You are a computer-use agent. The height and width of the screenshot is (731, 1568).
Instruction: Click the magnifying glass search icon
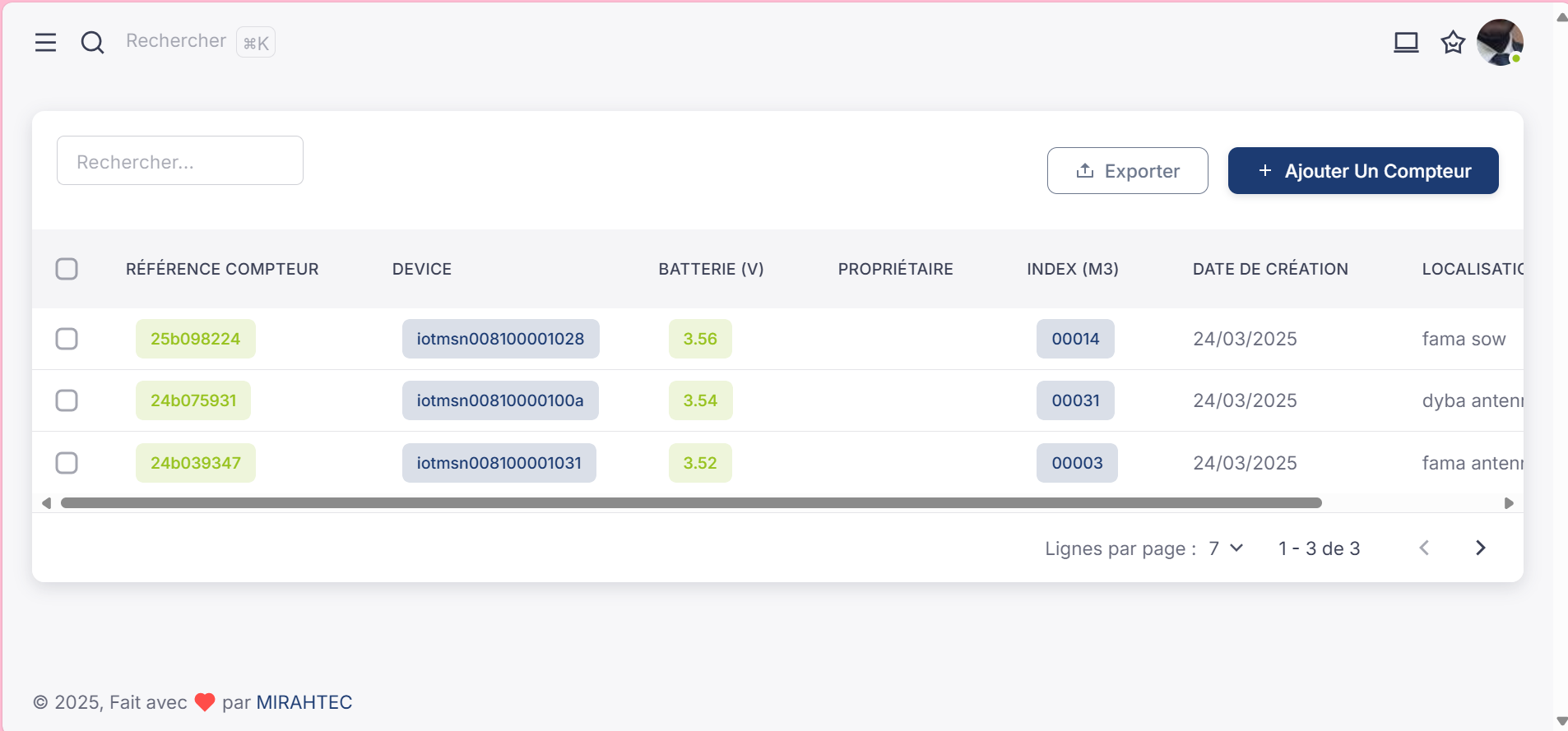(x=92, y=42)
